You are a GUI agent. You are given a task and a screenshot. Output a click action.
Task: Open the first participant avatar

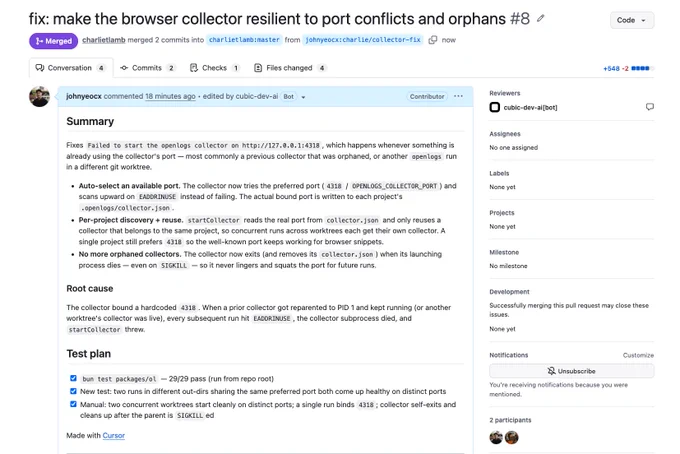click(496, 438)
